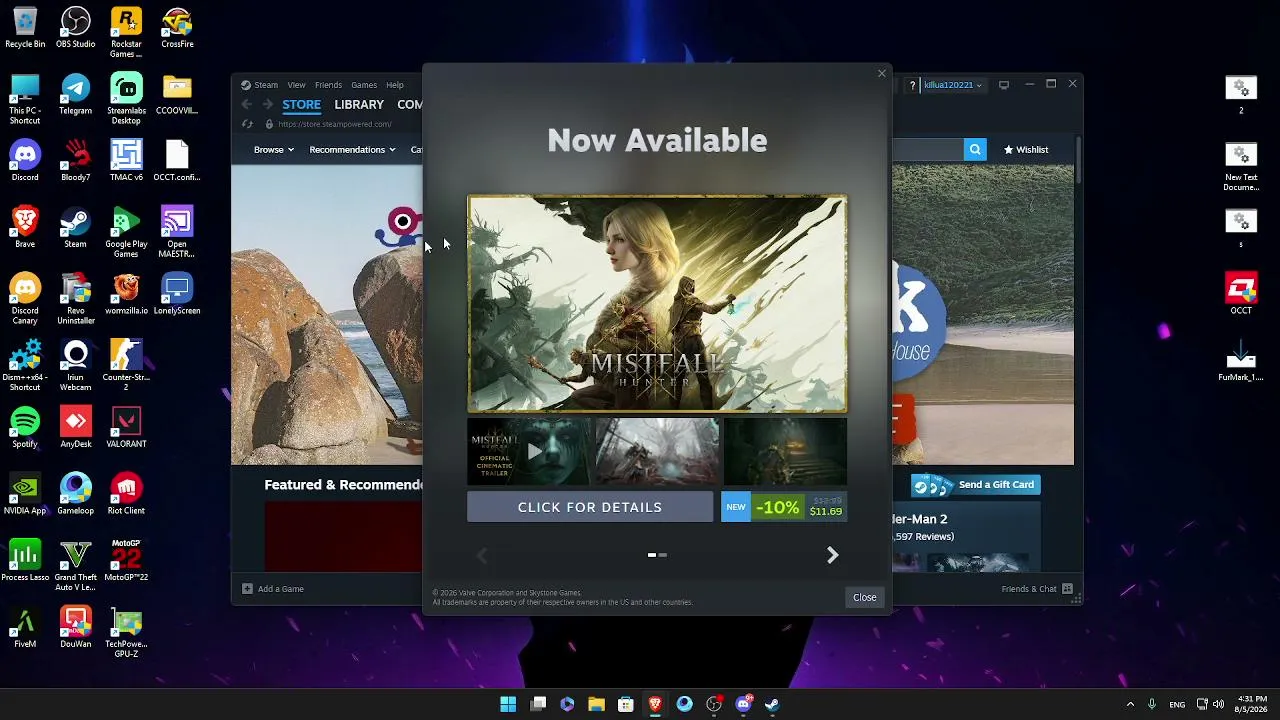Go back with Steam's back arrow

pyautogui.click(x=247, y=104)
